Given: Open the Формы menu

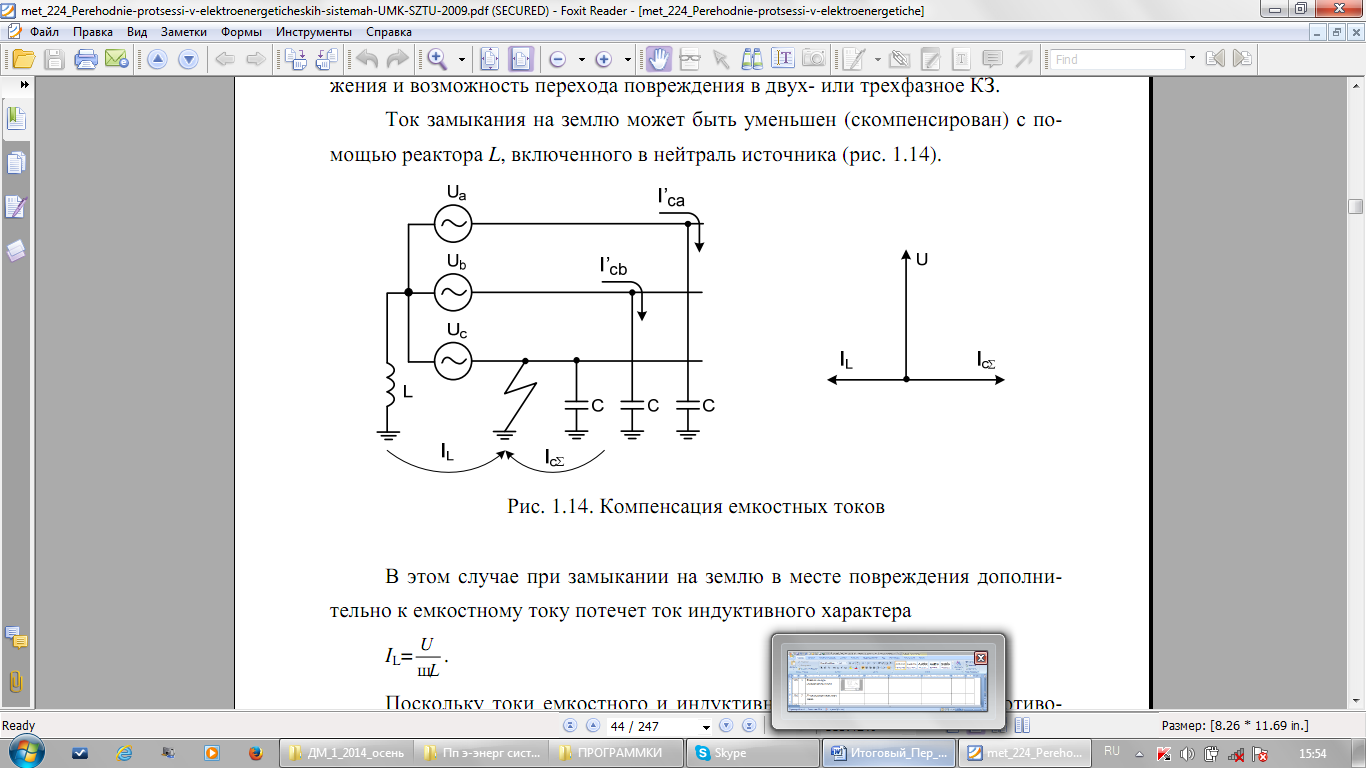Looking at the screenshot, I should click(241, 32).
